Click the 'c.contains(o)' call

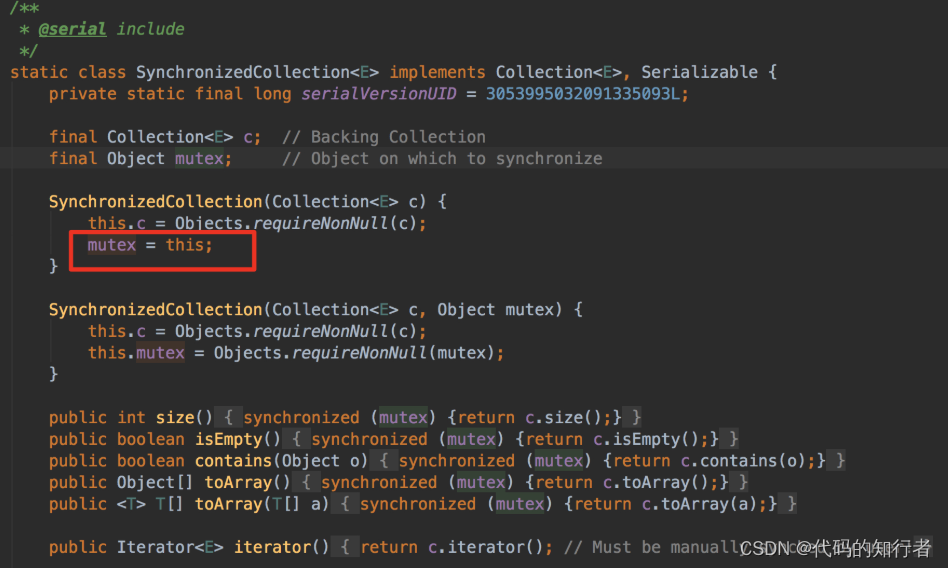(x=742, y=461)
